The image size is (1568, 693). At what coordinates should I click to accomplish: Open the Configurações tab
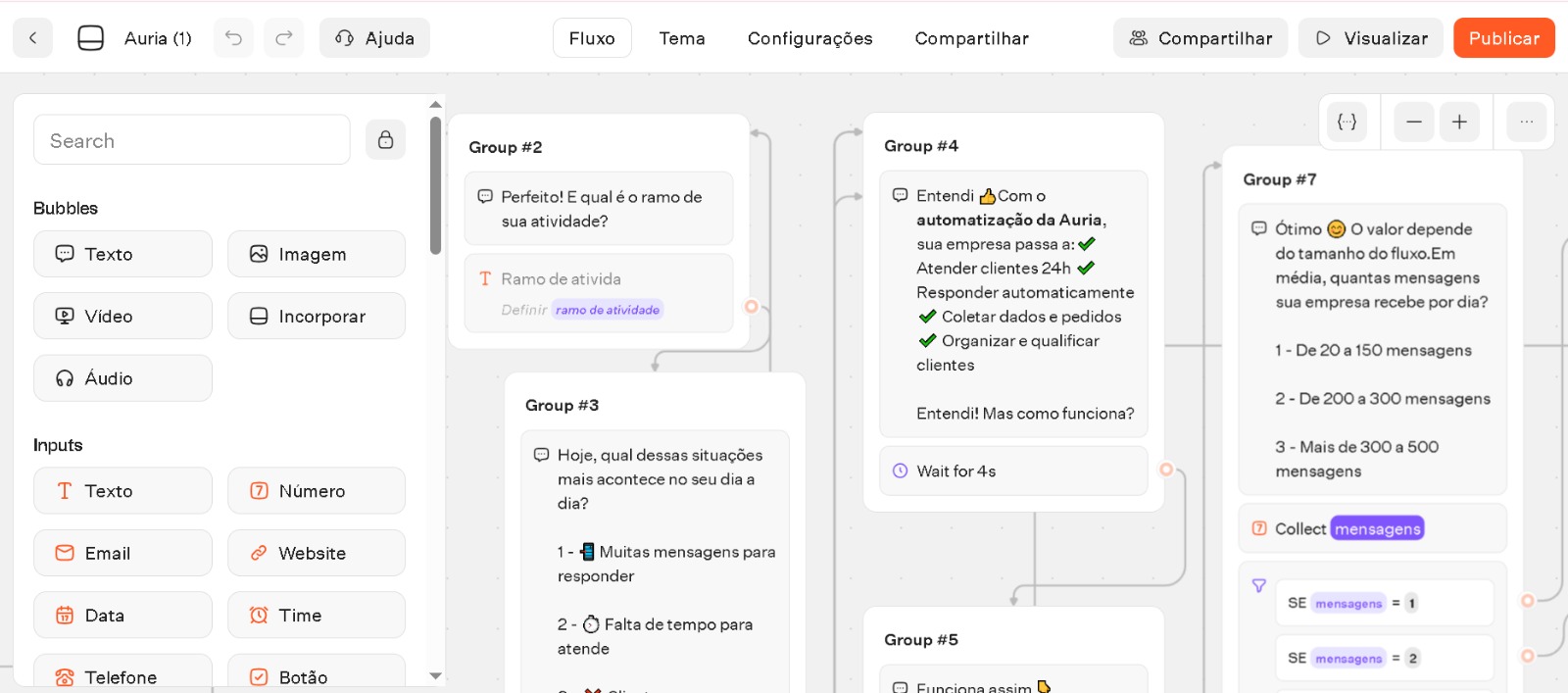coord(809,38)
